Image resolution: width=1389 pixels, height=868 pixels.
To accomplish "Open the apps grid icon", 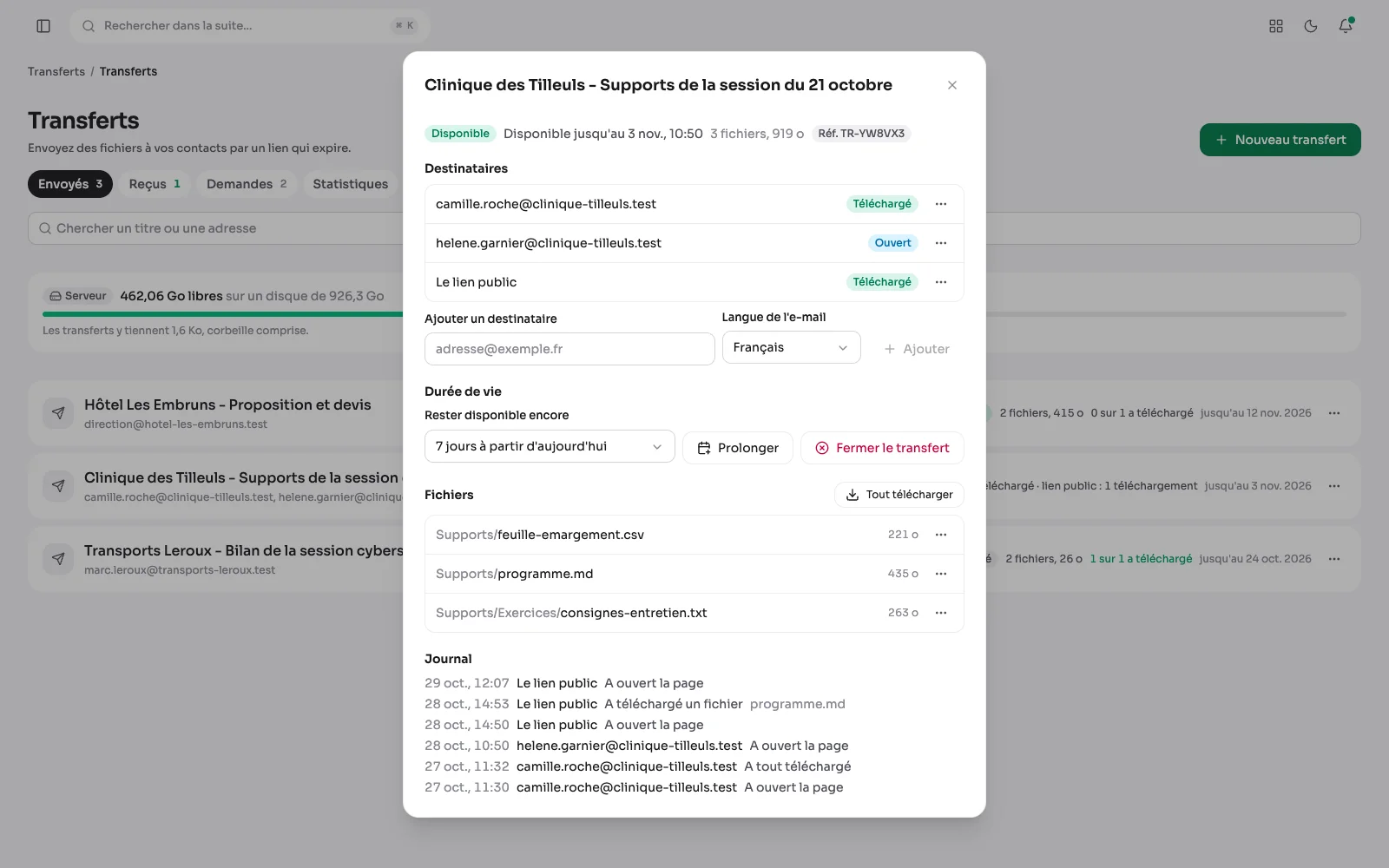I will 1276,26.
